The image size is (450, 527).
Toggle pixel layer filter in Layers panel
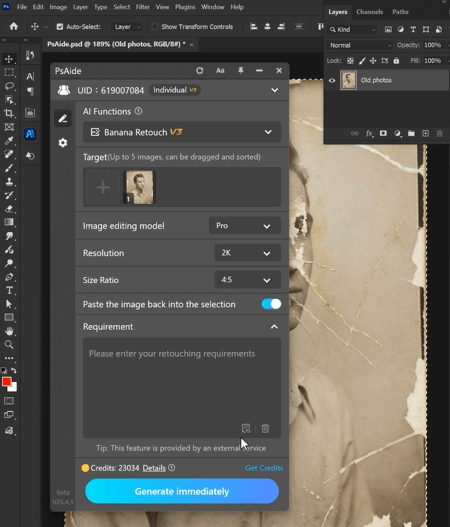[x=388, y=30]
